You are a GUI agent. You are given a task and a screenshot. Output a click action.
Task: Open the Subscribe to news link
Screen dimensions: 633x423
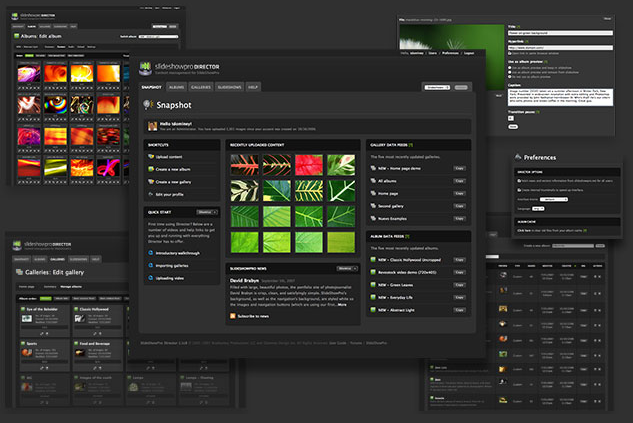click(x=253, y=316)
